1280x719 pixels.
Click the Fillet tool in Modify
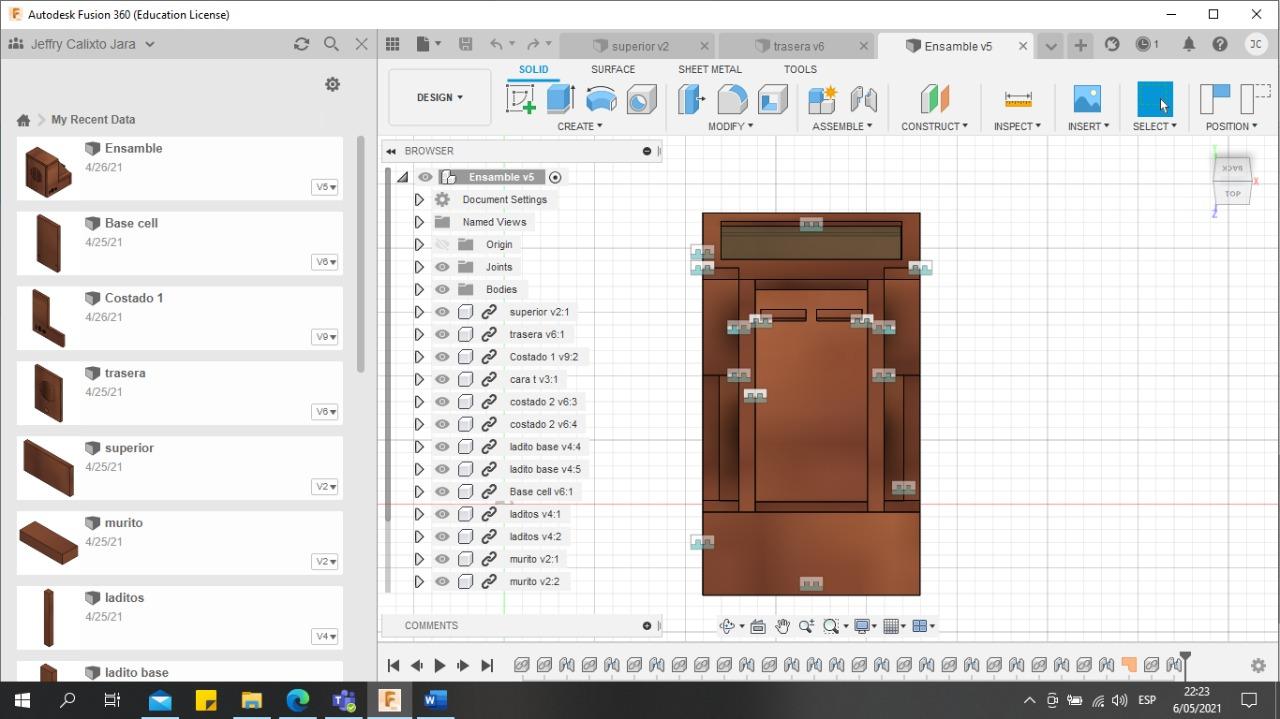[732, 99]
